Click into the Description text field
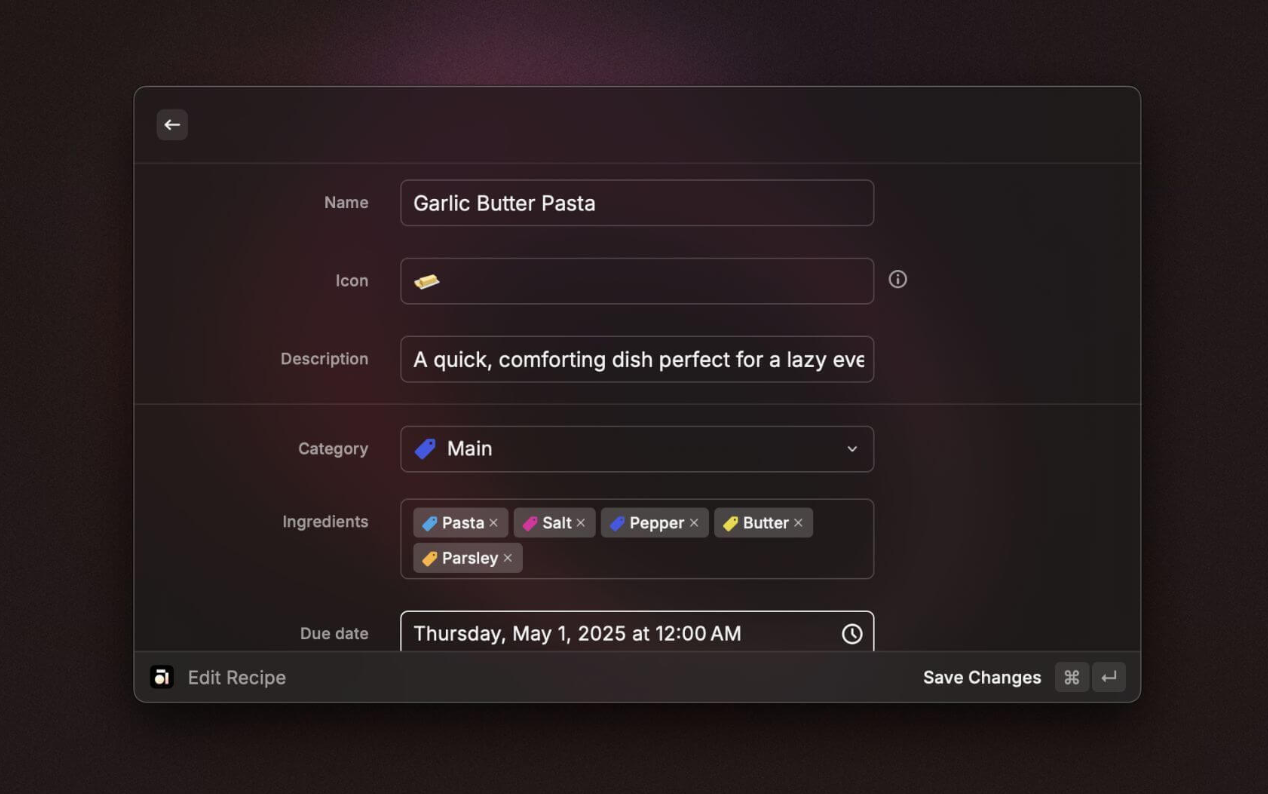Viewport: 1268px width, 794px height. (636, 359)
